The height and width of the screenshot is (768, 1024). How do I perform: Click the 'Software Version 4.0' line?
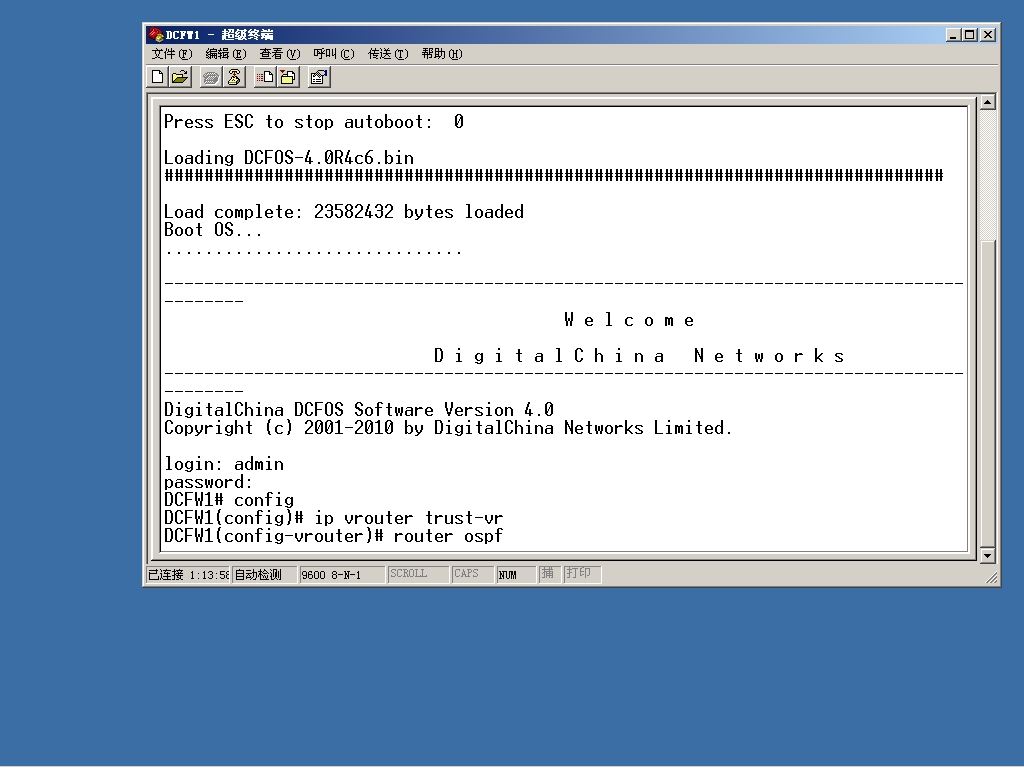pos(359,410)
